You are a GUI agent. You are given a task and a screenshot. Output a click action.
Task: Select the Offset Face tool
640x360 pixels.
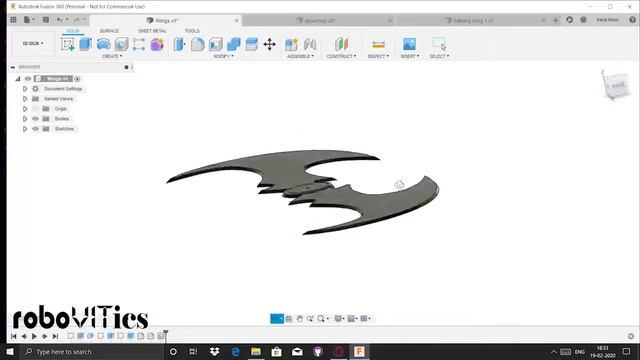[251, 44]
